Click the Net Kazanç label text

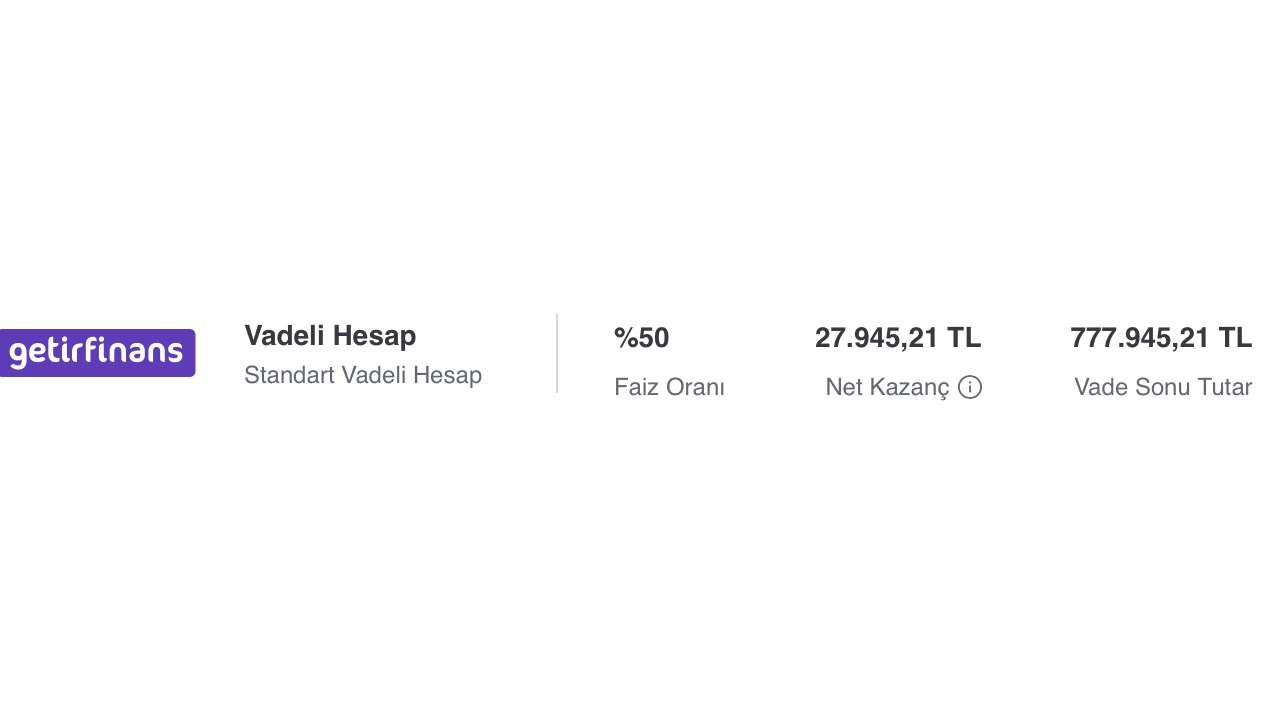887,387
